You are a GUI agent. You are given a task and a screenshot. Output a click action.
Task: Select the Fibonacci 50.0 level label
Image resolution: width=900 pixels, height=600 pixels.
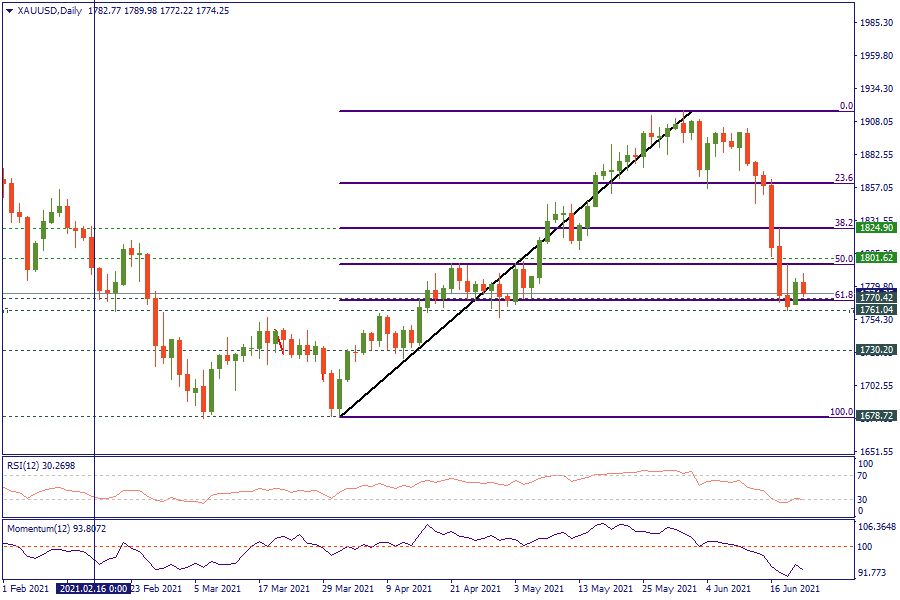point(843,258)
